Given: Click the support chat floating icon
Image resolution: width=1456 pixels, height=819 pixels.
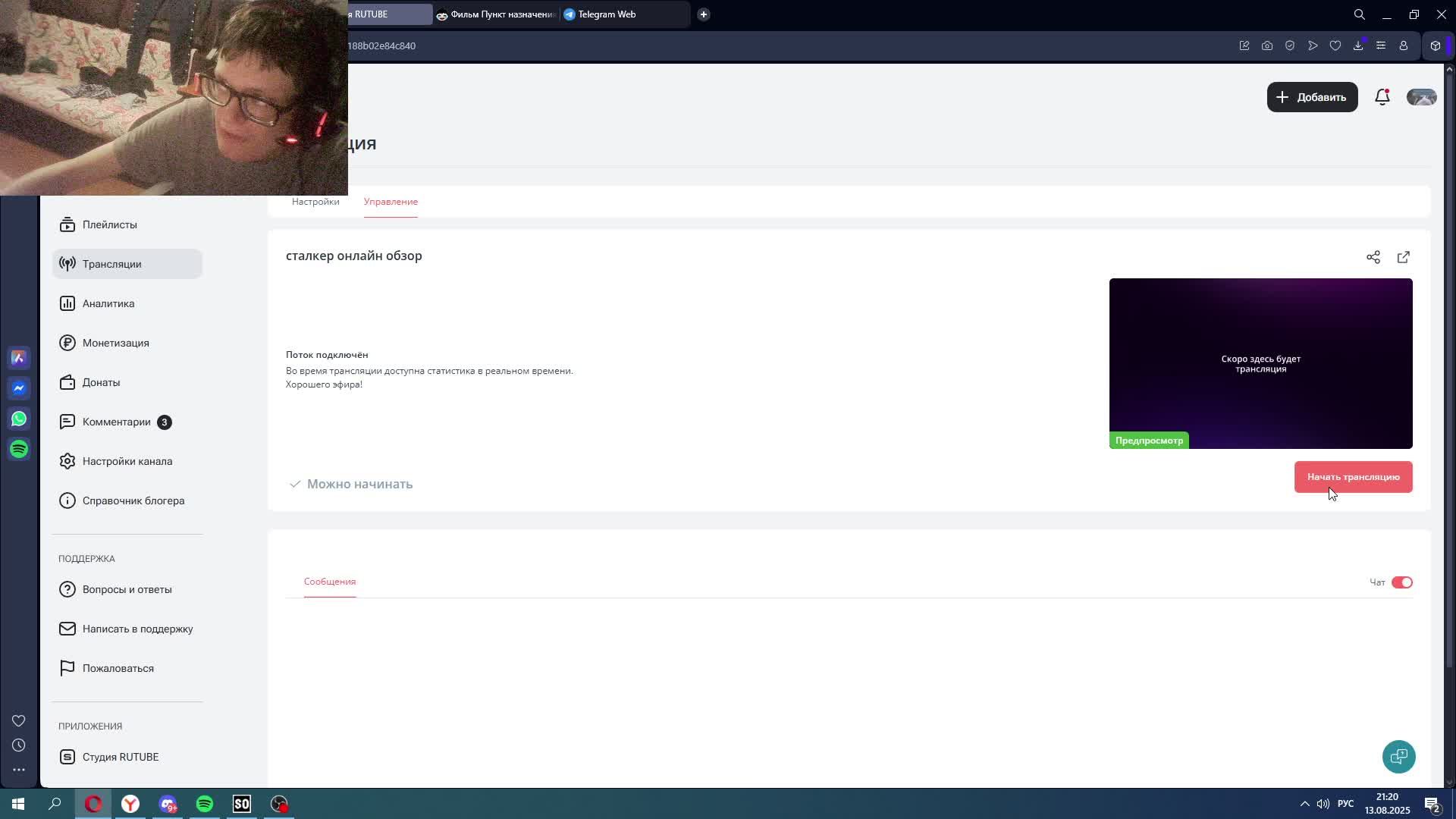Looking at the screenshot, I should [1398, 756].
